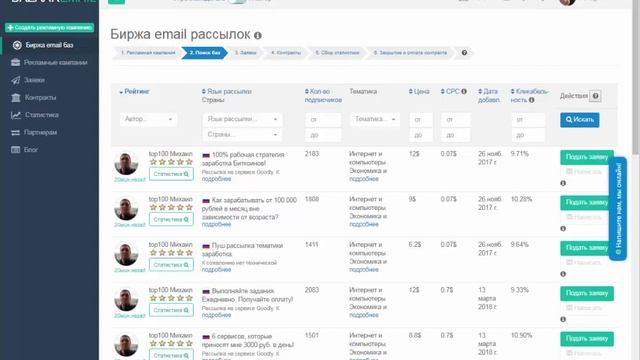Open Биржа email баз in sidebar

coord(49,45)
